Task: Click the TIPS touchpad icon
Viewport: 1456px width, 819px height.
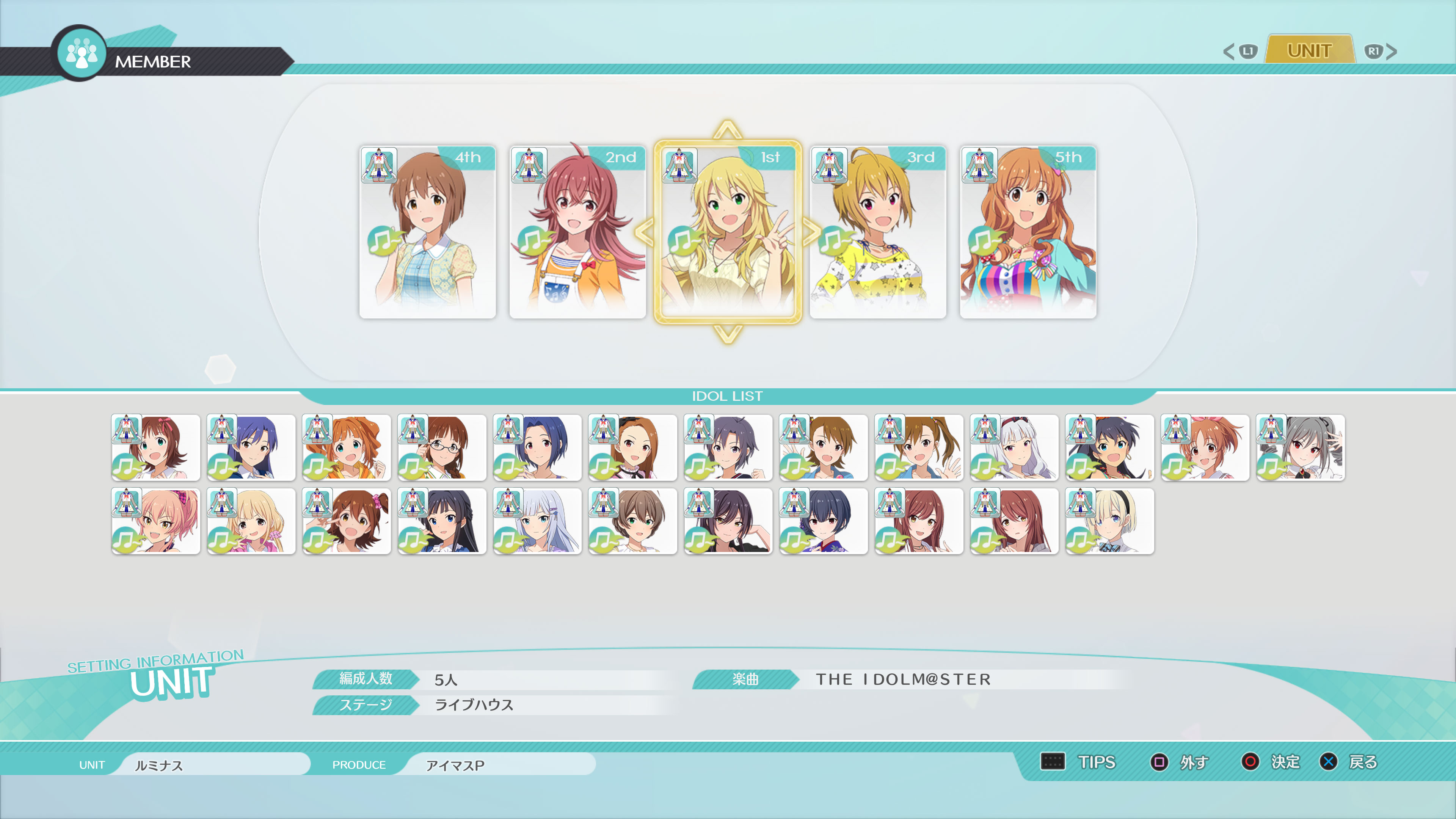Action: pyautogui.click(x=1053, y=761)
